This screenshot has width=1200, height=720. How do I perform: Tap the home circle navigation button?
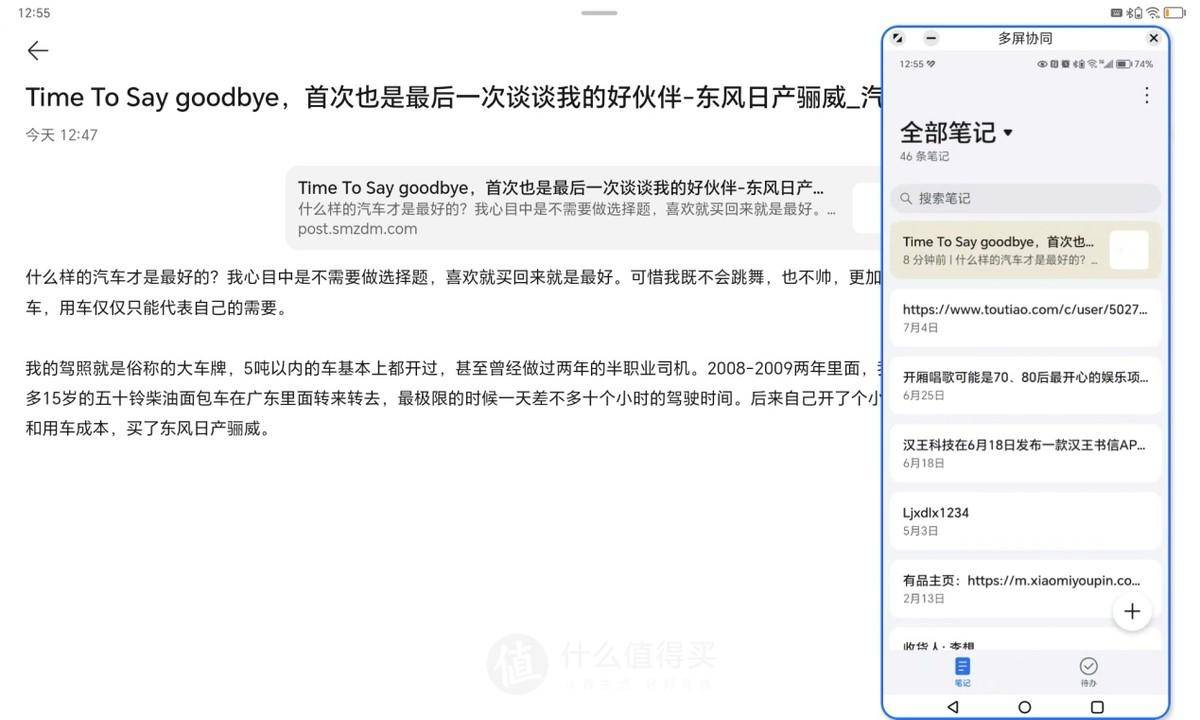click(x=1024, y=706)
